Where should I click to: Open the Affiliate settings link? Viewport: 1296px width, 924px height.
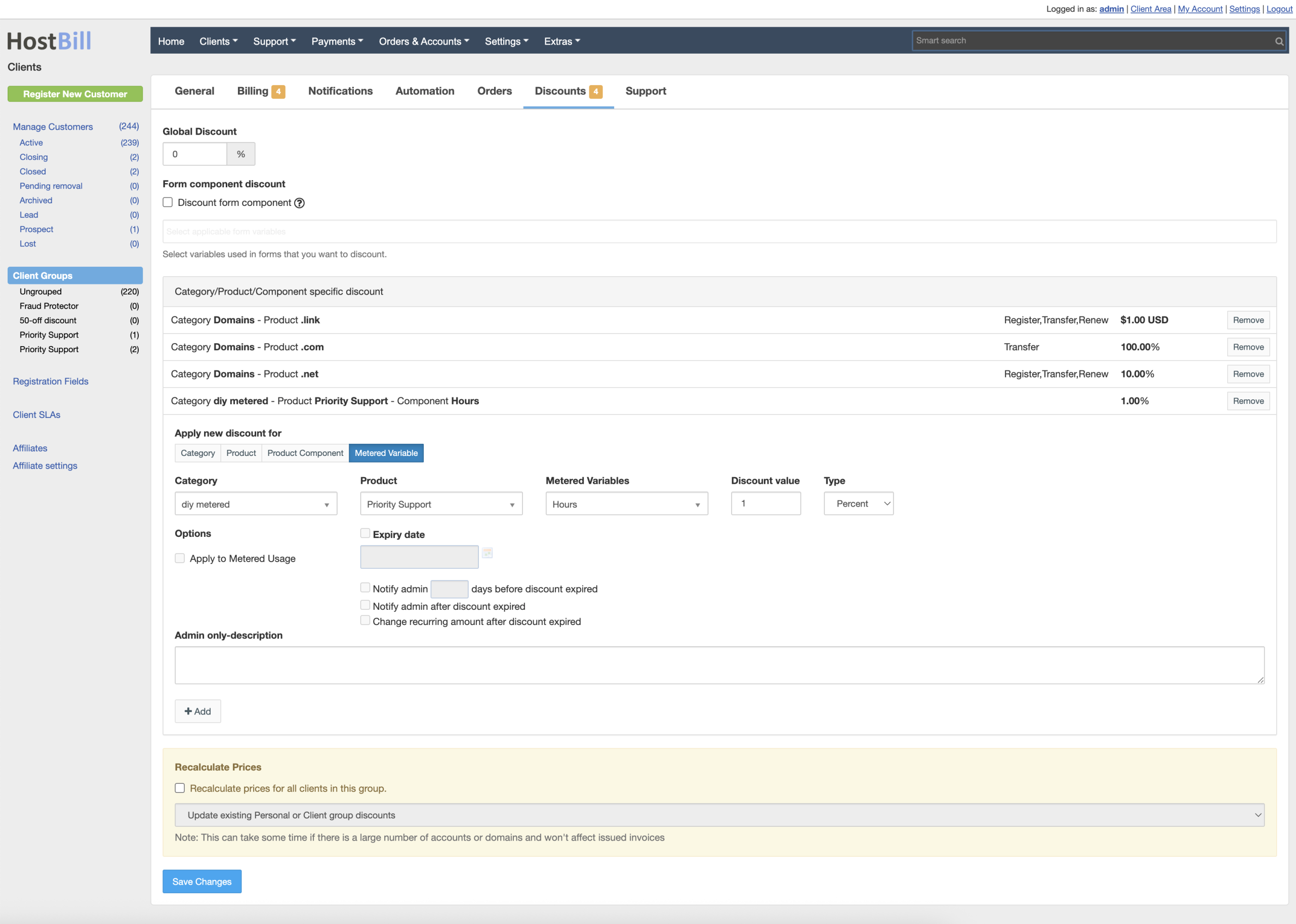click(45, 466)
